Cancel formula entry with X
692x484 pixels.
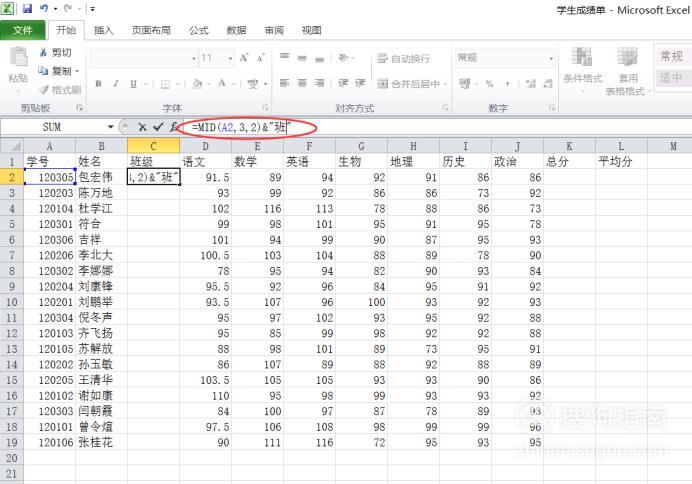click(142, 127)
